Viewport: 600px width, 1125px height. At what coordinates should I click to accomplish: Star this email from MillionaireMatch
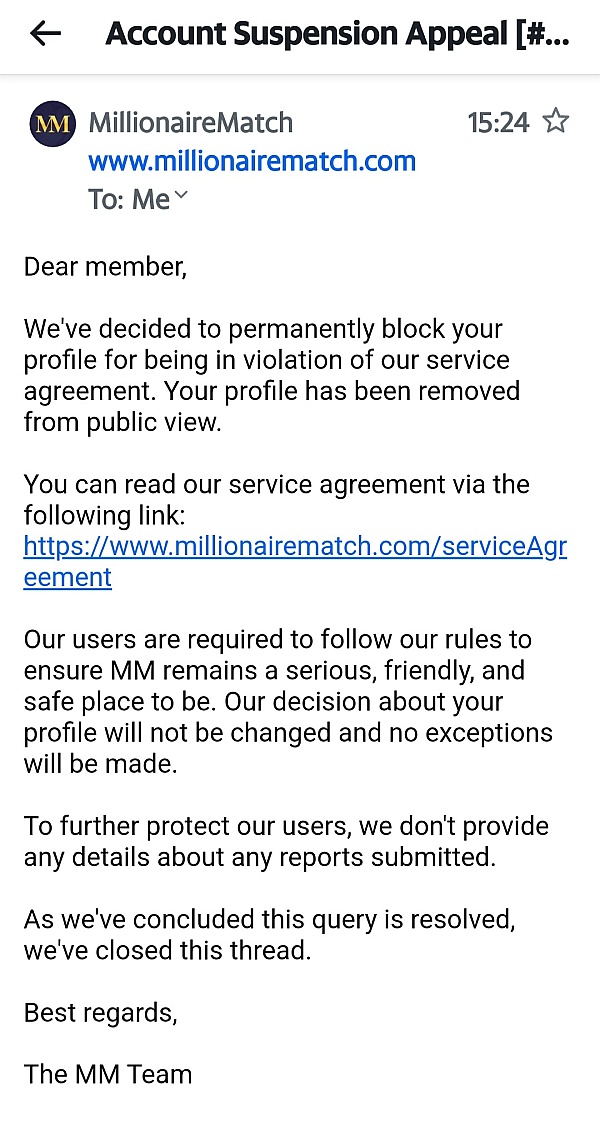point(556,121)
